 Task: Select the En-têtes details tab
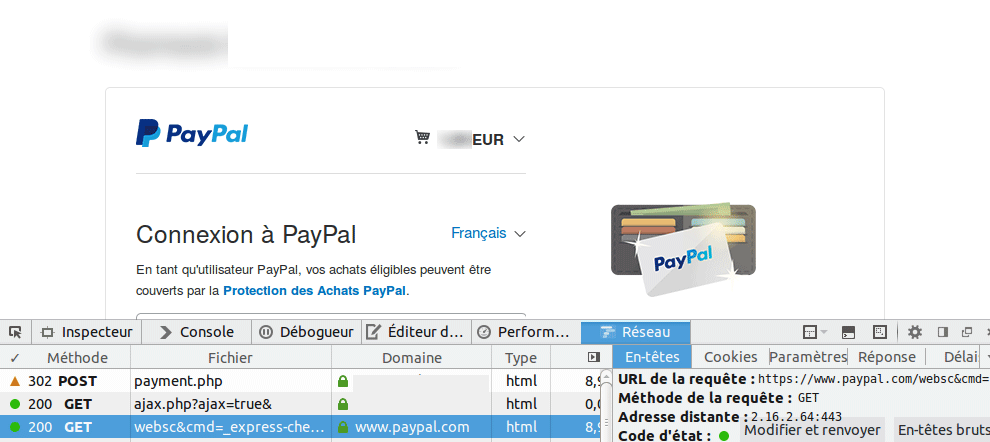coord(652,357)
